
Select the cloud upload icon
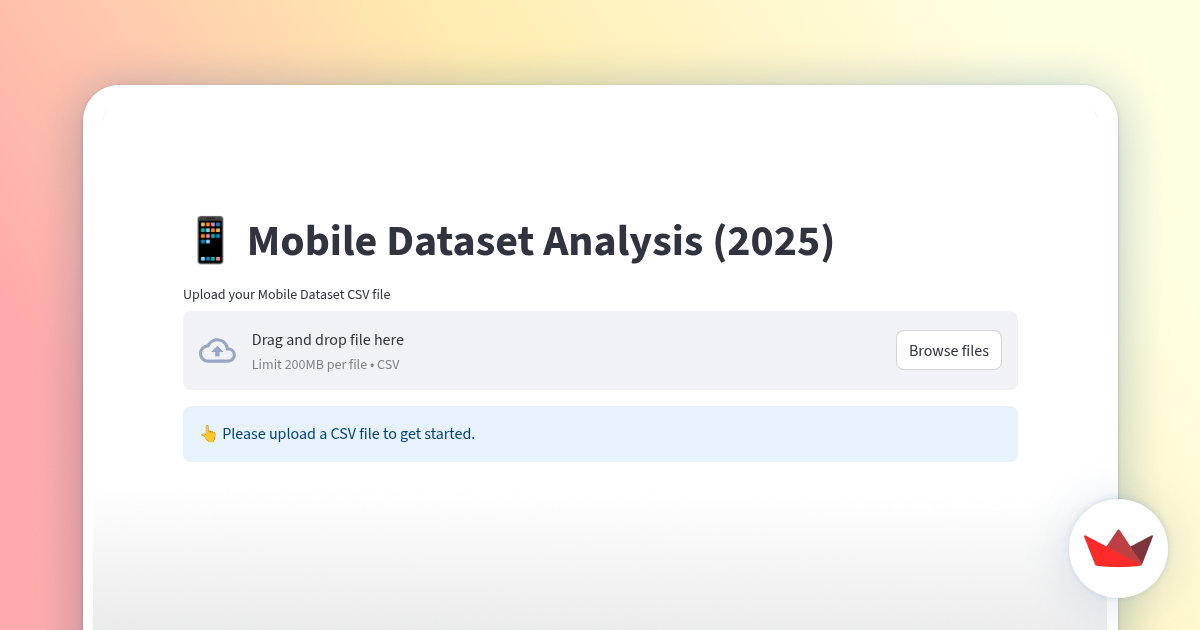(217, 350)
